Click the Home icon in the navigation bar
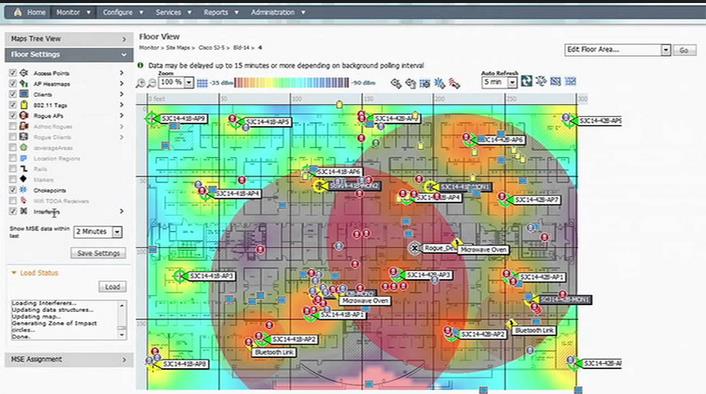 pos(18,12)
